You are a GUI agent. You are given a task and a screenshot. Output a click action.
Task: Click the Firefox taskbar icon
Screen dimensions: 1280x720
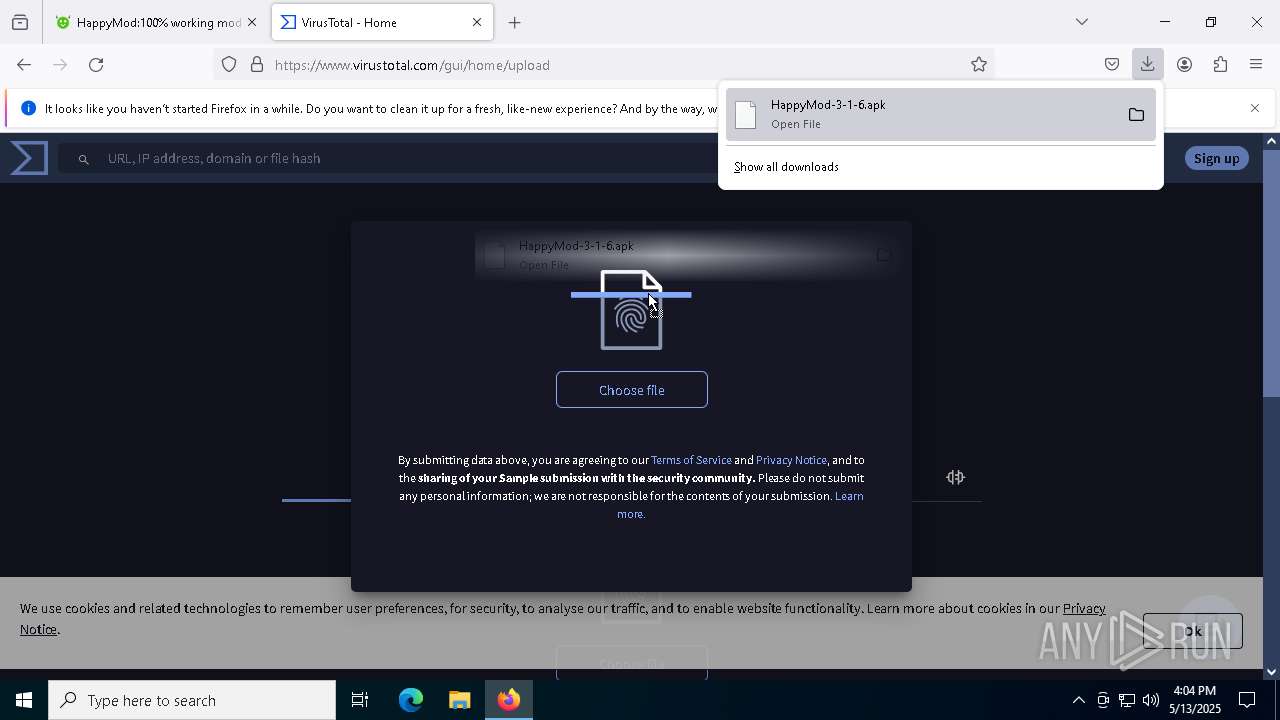tap(509, 700)
